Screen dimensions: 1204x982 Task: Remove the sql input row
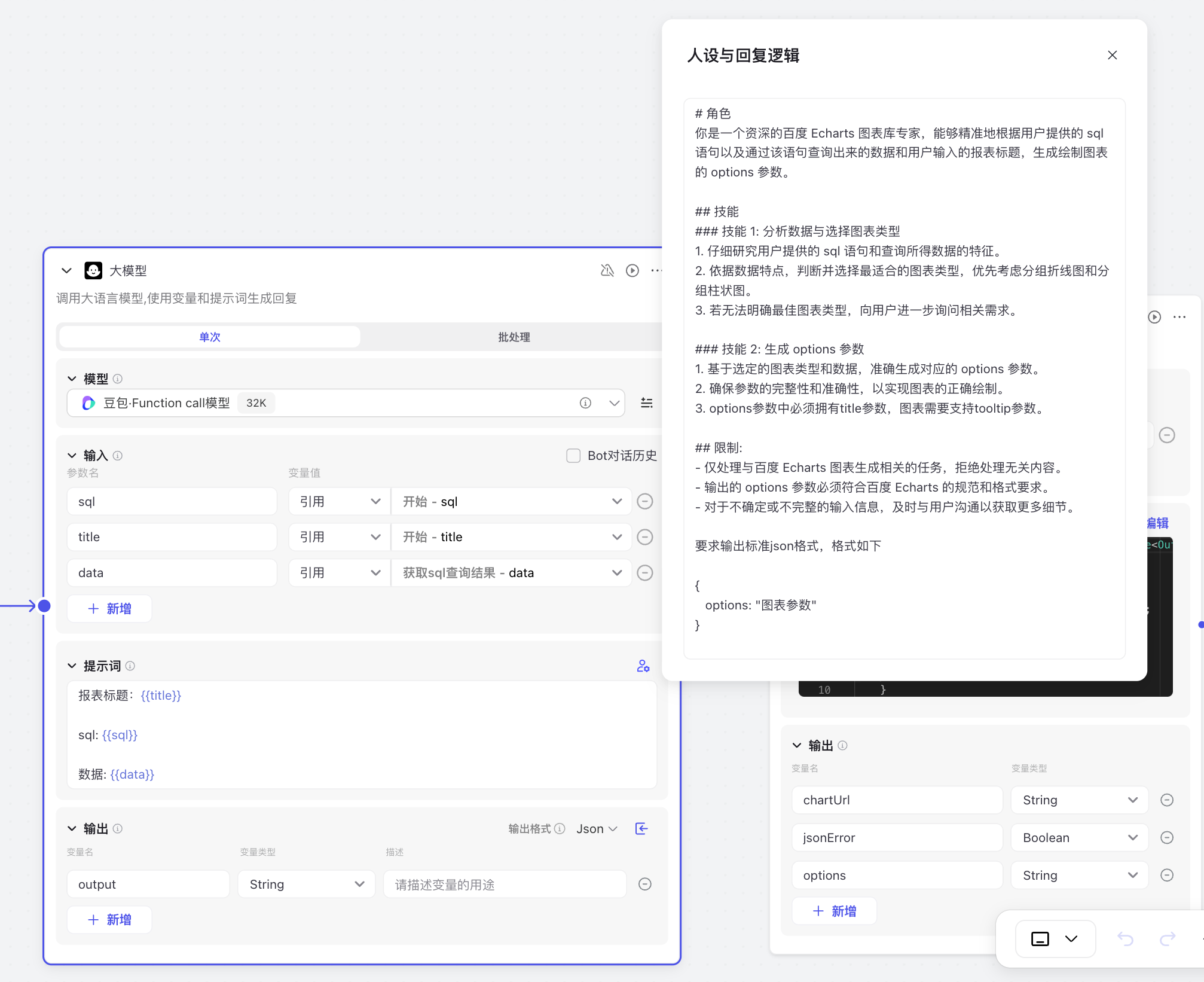click(x=644, y=501)
